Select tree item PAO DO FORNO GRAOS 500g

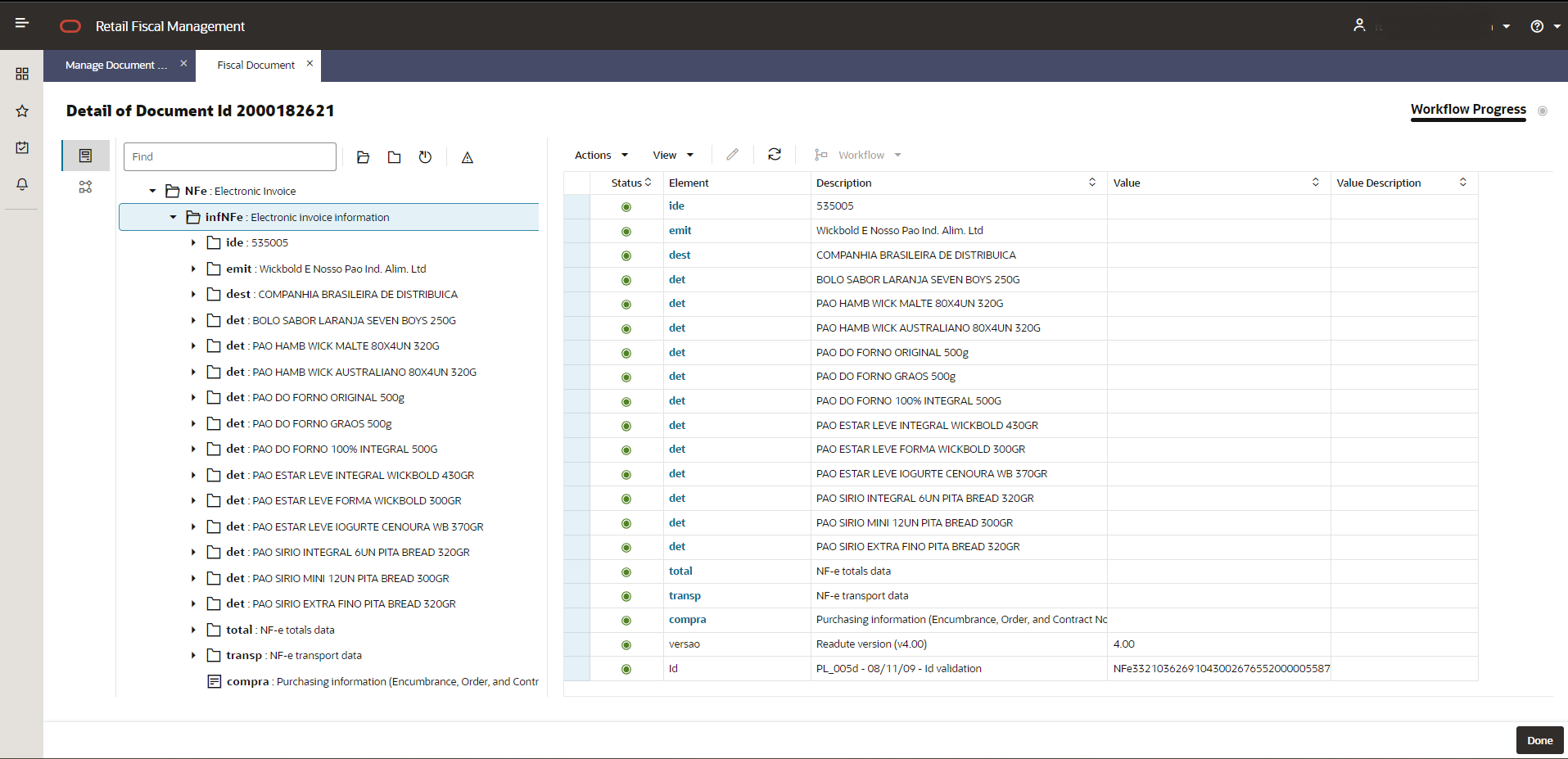pos(322,423)
